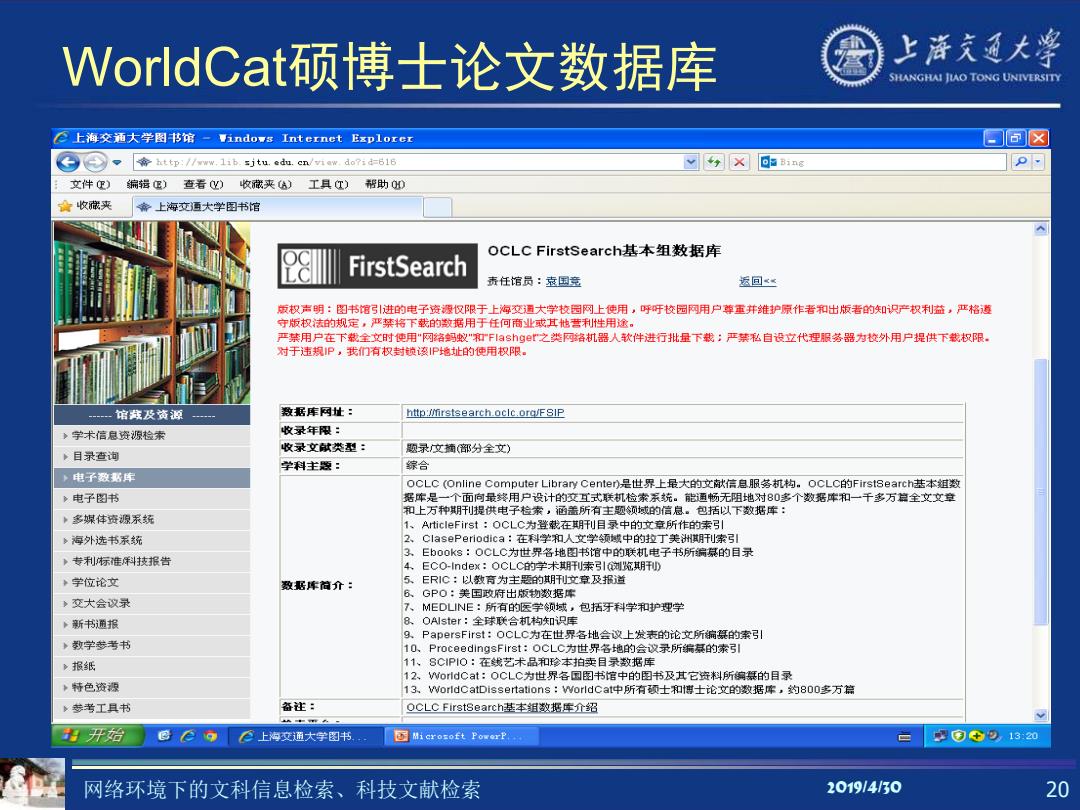This screenshot has width=1080, height=810.
Task: Click the star 收藏夹 favorites button
Action: (x=85, y=205)
